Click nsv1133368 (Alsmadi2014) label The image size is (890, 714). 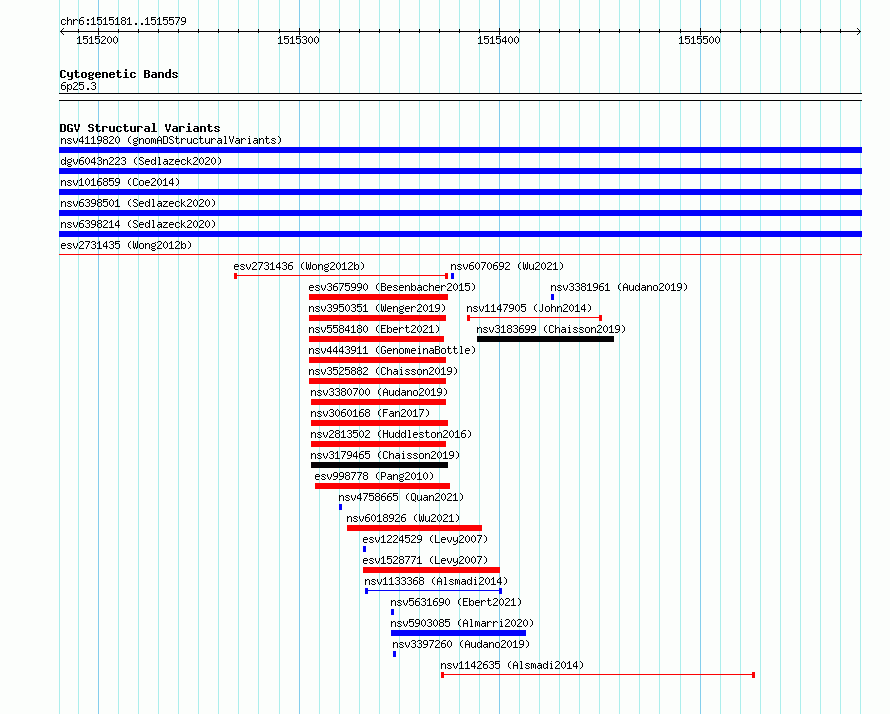pyautogui.click(x=436, y=581)
